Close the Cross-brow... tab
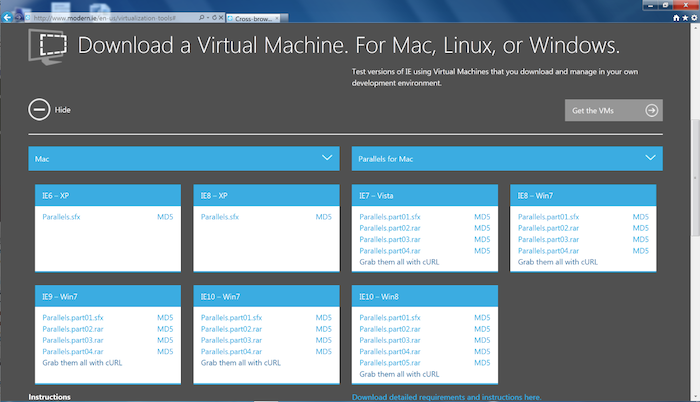700x402 pixels. click(x=277, y=18)
